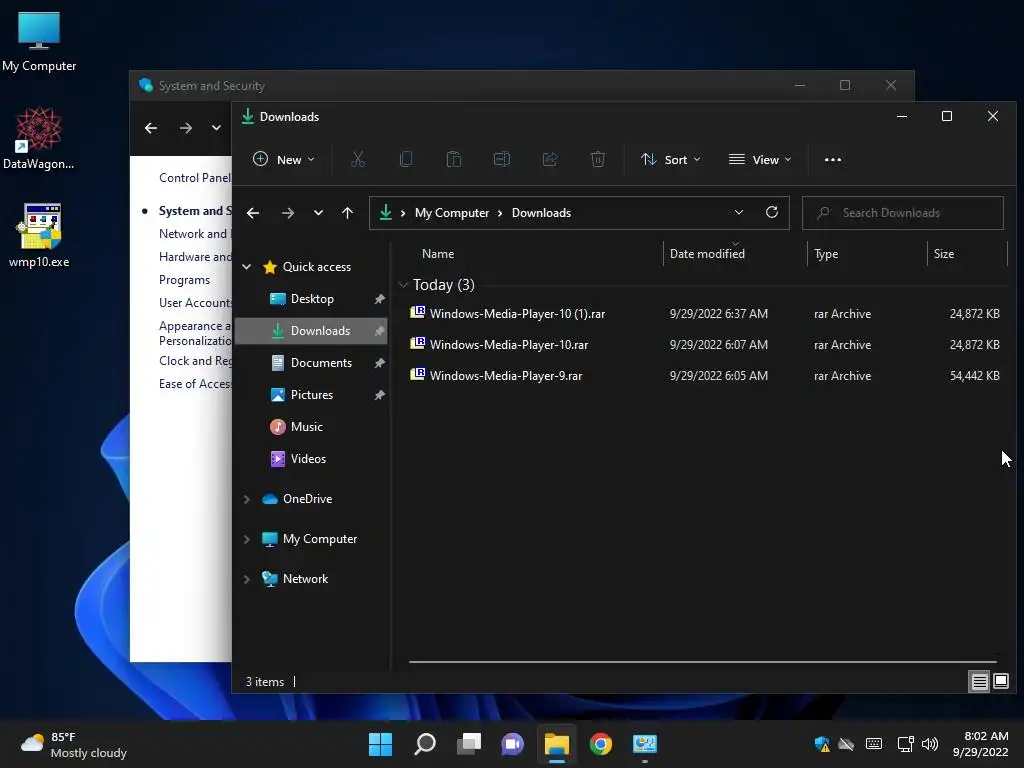Go back in Downloads window
This screenshot has width=1024, height=768.
[253, 213]
